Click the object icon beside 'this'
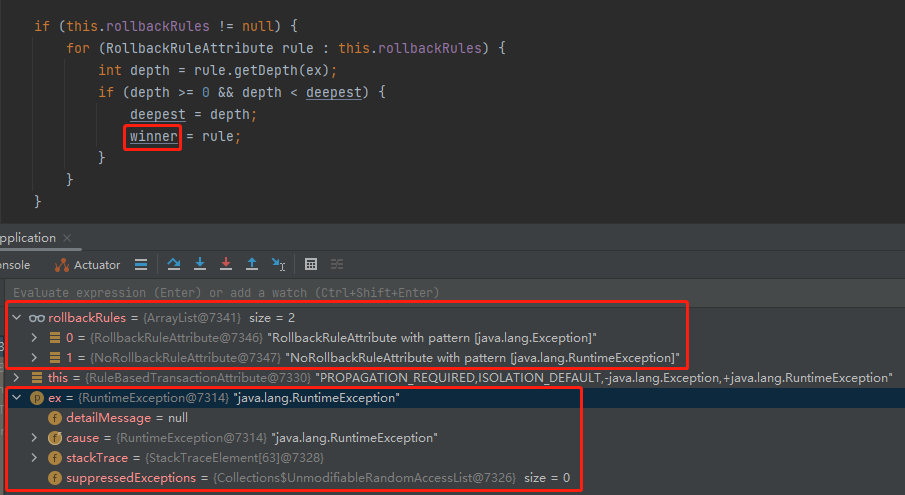The image size is (905, 495). click(x=37, y=378)
